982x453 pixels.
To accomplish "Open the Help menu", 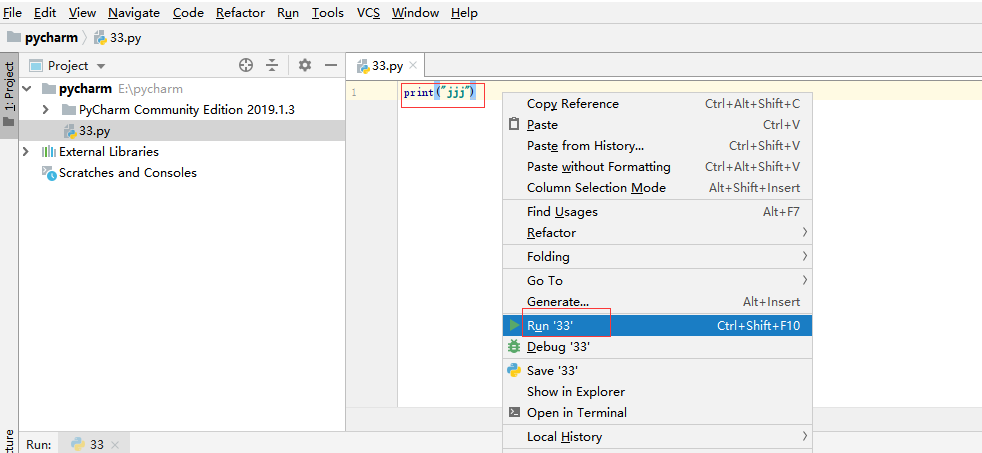I will click(x=464, y=13).
